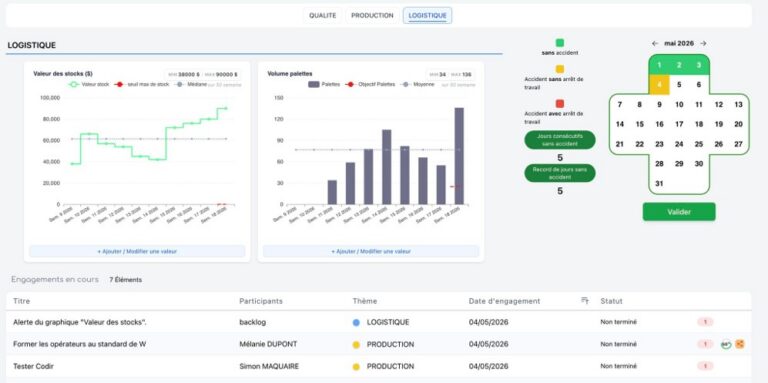
Task: Toggle Palettes legend series
Action: (324, 85)
